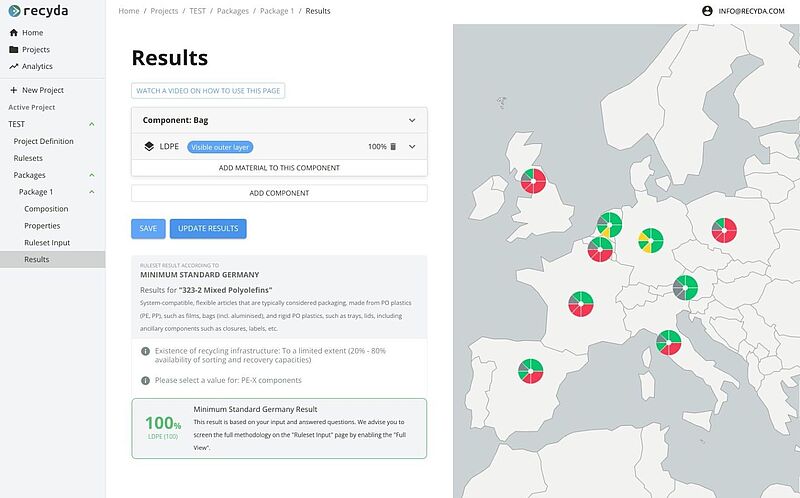Click the Save button
The width and height of the screenshot is (800, 498).
[148, 229]
